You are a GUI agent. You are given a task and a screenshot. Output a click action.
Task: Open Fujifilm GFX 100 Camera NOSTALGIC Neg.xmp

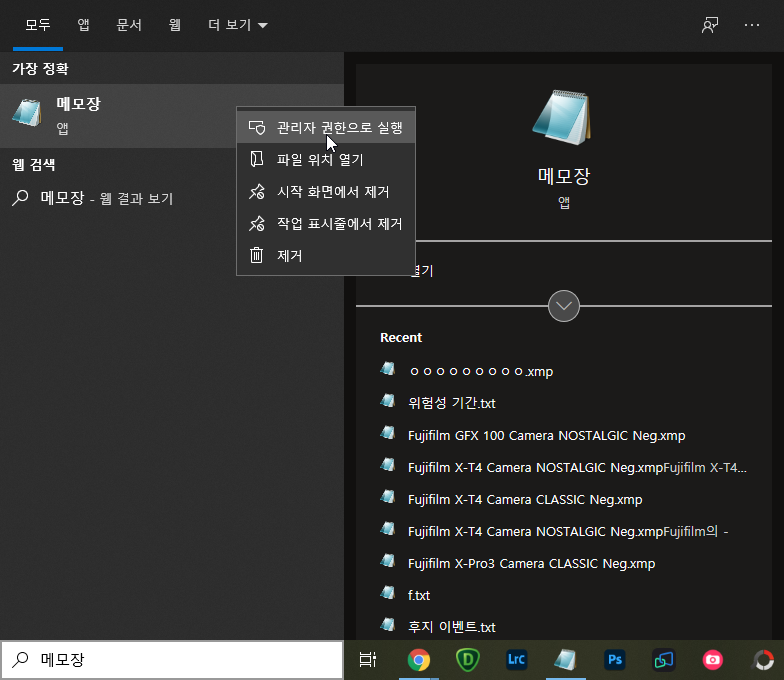tap(564, 435)
